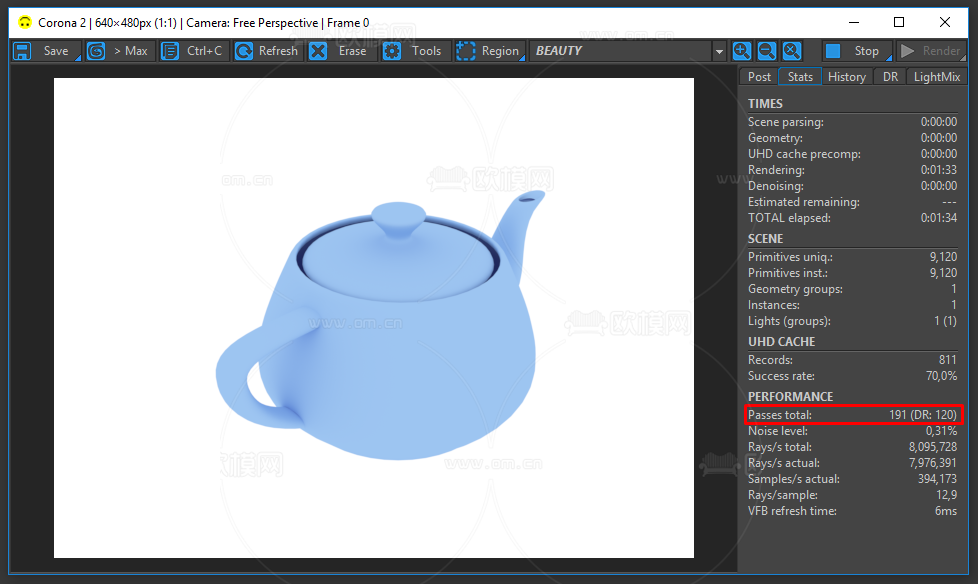
Task: Expand the BEAUTY render element dropdown
Action: pos(718,51)
